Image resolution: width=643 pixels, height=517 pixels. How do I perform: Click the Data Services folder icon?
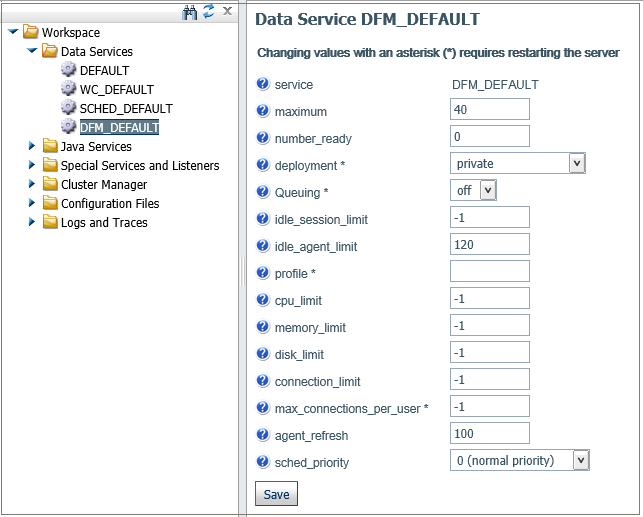pos(50,50)
